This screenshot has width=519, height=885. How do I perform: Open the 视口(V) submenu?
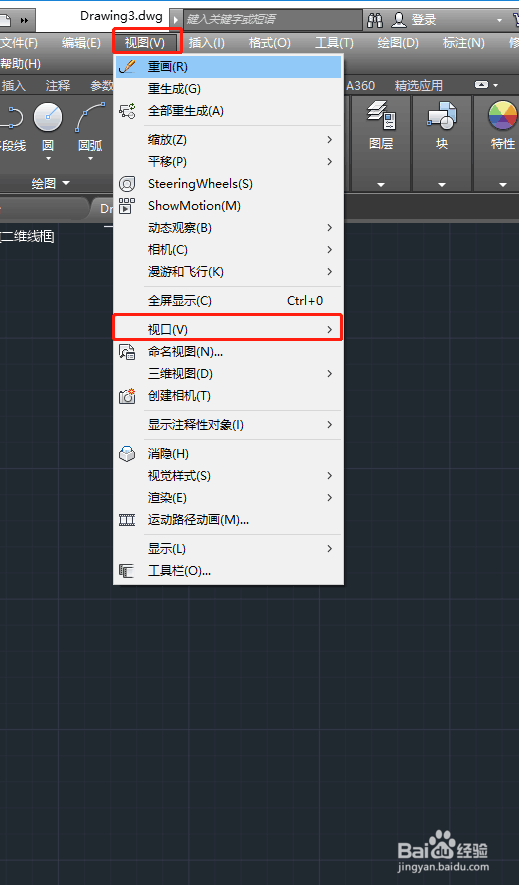coord(228,330)
